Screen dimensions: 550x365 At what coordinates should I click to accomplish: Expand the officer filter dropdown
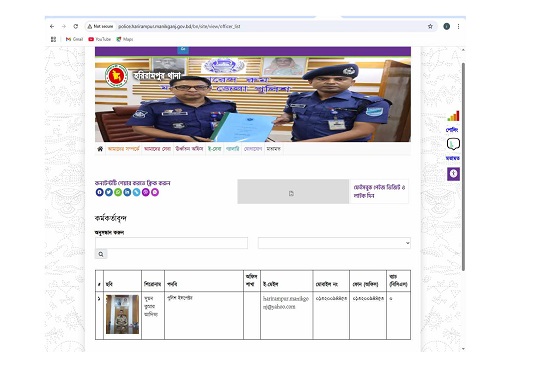click(334, 243)
